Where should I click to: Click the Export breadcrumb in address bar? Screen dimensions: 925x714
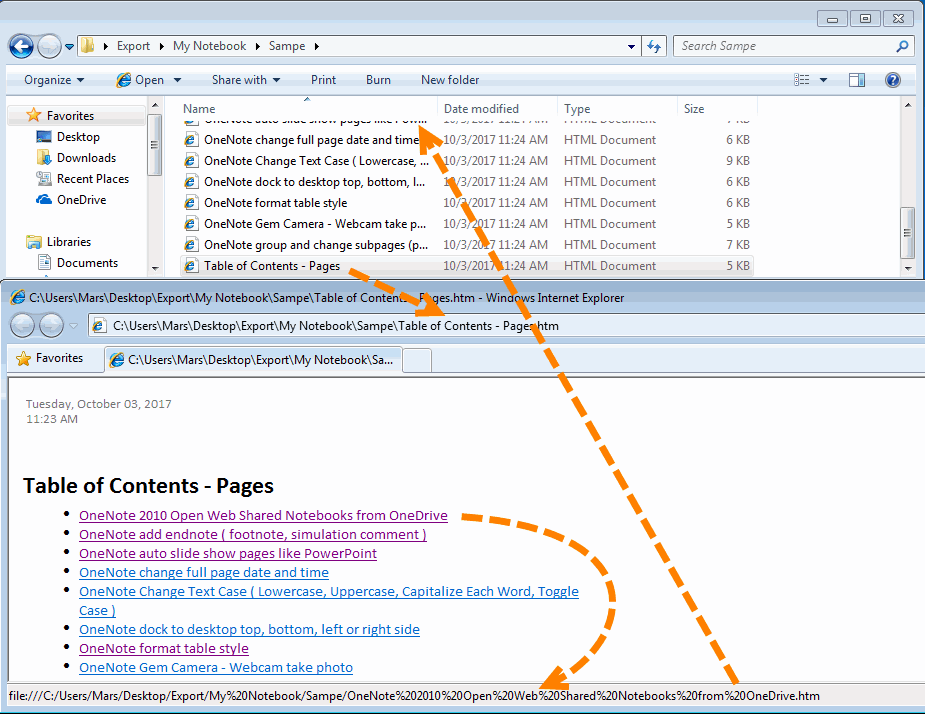pos(133,46)
